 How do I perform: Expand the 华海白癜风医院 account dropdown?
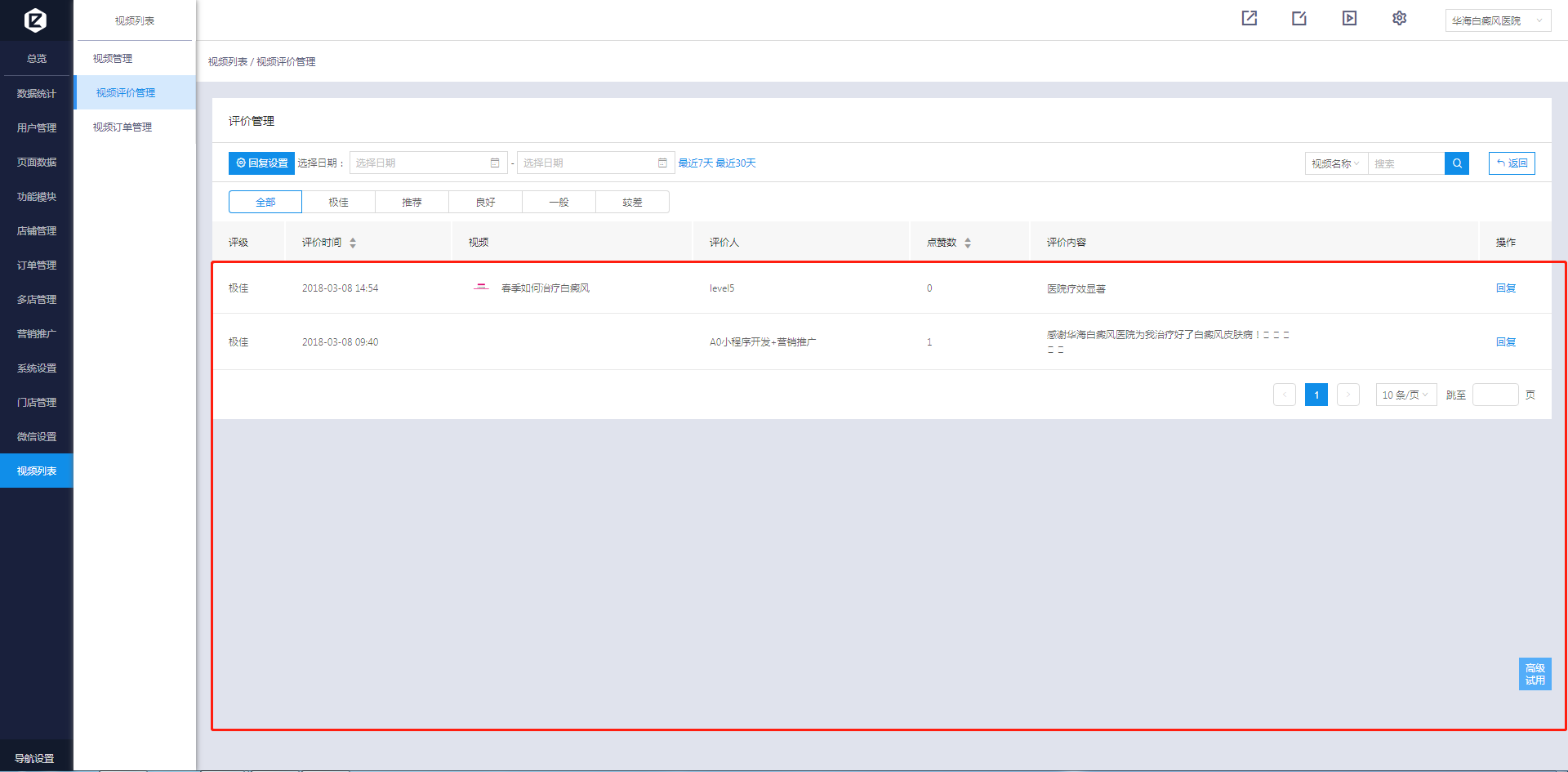pyautogui.click(x=1497, y=20)
